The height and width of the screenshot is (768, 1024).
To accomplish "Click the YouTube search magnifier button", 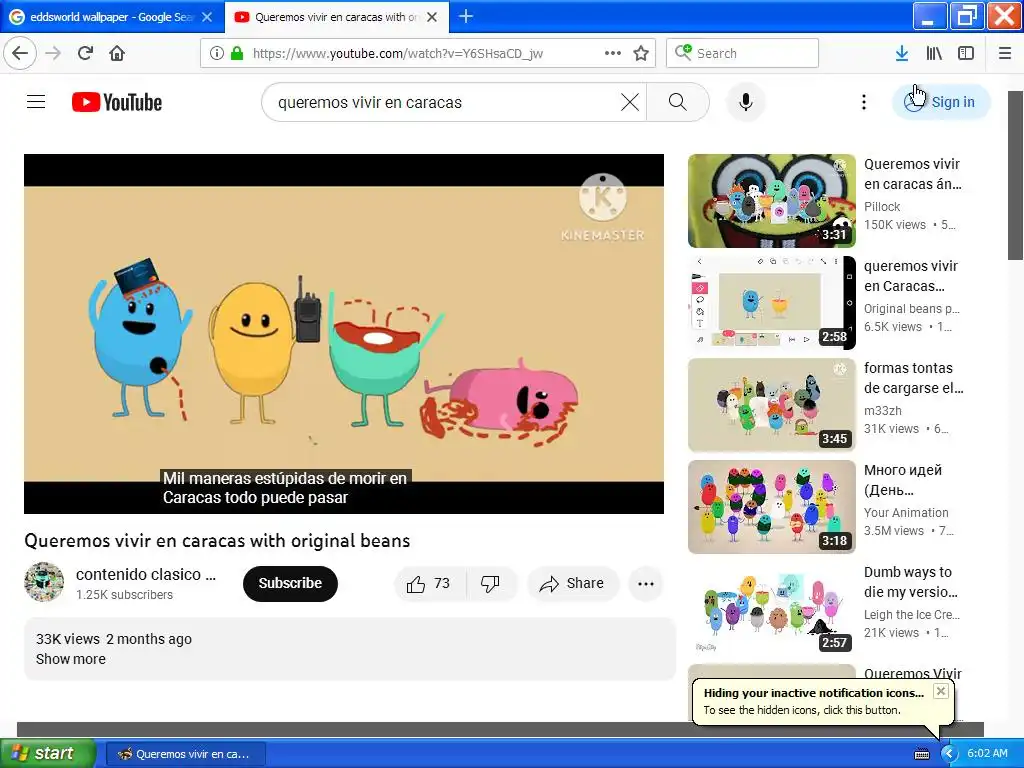I will (x=678, y=102).
